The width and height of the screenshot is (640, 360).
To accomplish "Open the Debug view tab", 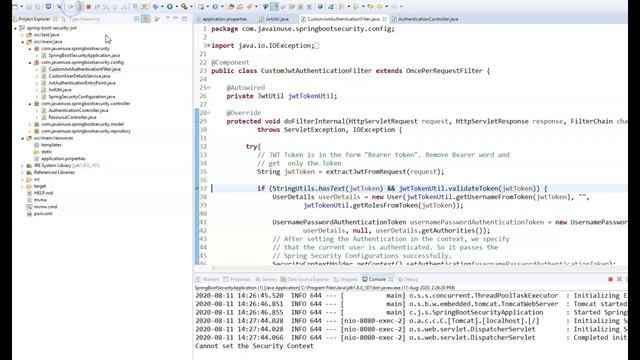I will 408,279.
